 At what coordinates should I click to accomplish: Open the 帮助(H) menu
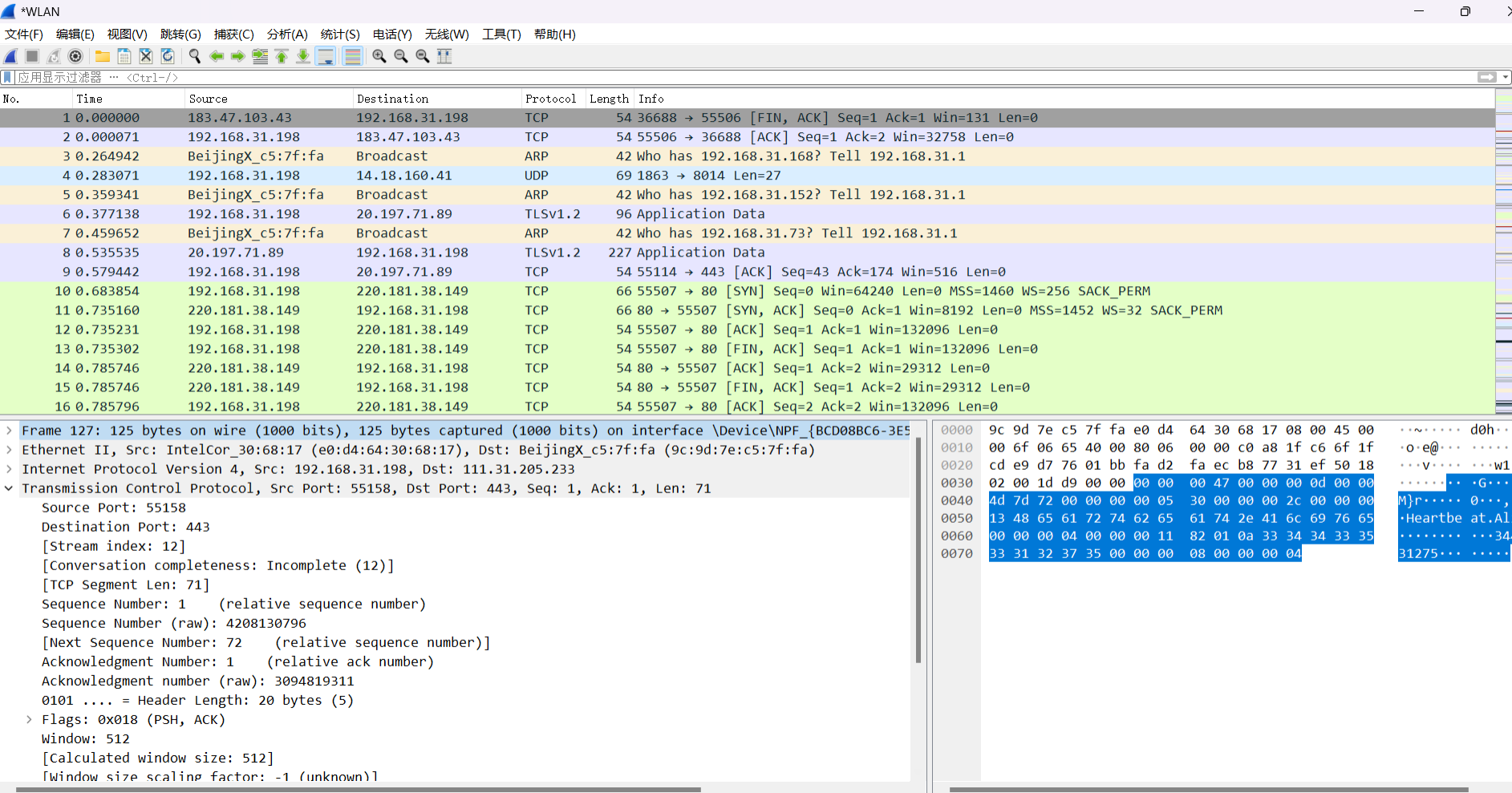tap(555, 34)
